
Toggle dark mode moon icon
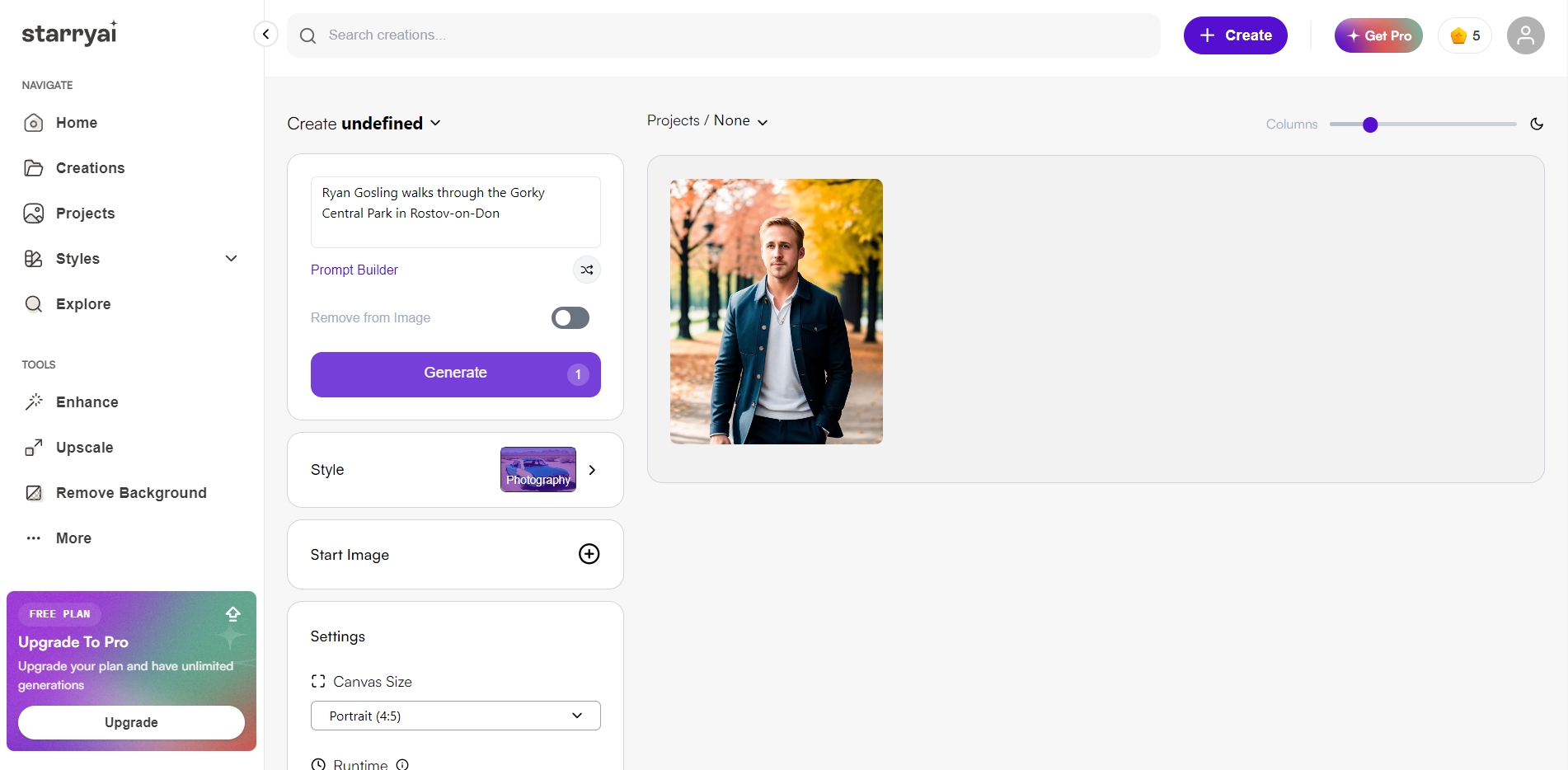coord(1537,124)
